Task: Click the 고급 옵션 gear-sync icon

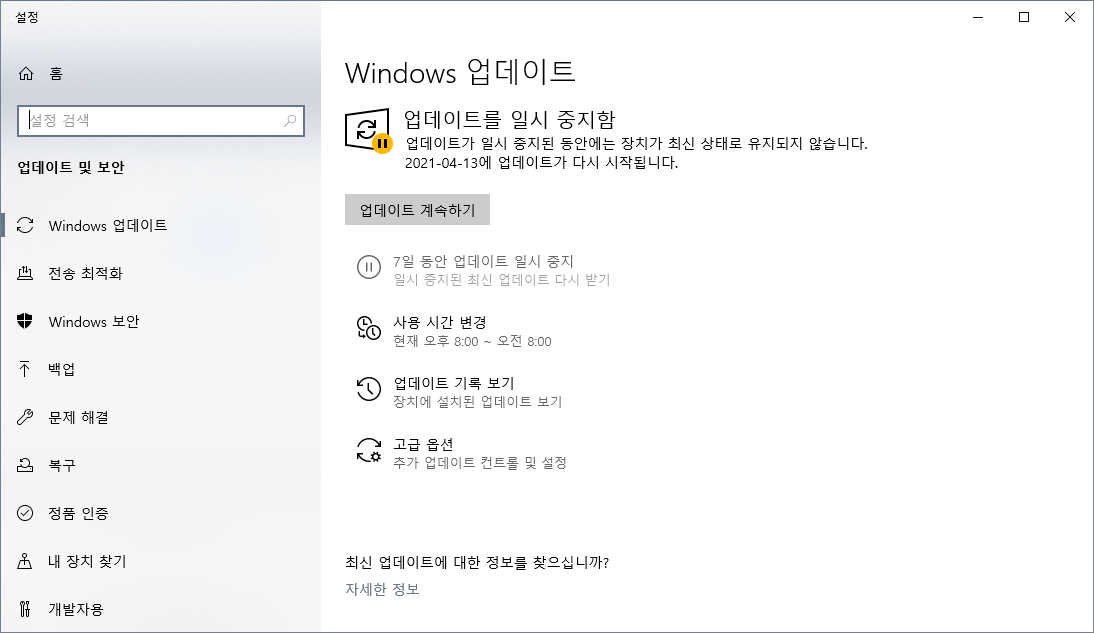Action: click(x=368, y=450)
